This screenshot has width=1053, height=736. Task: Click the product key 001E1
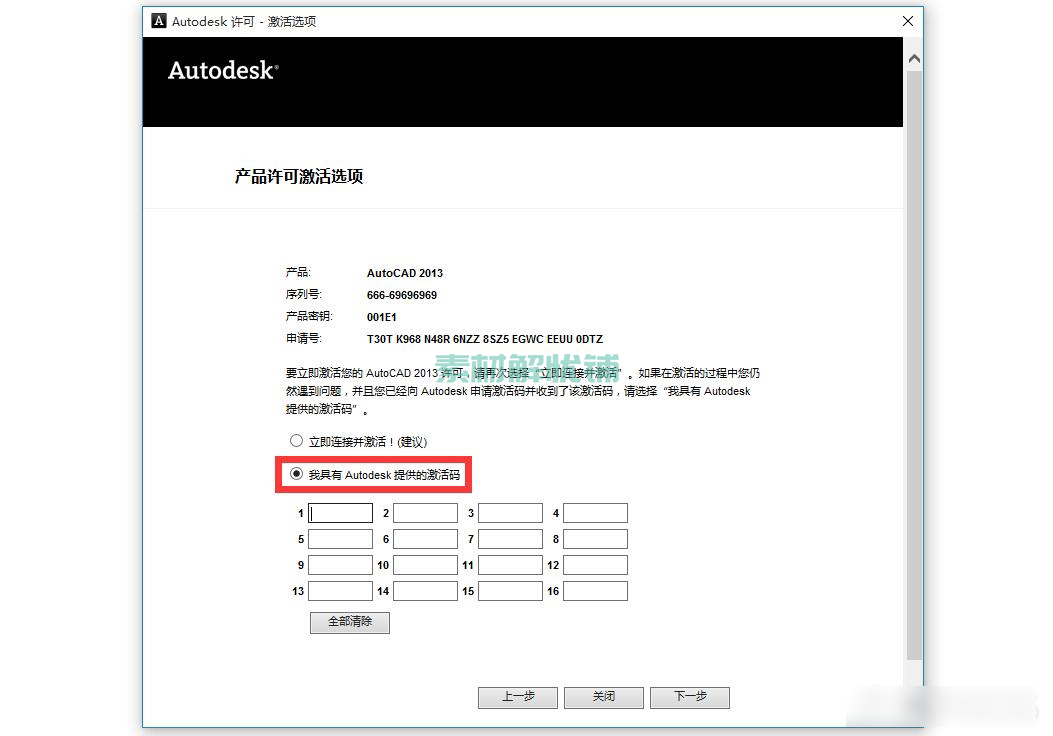point(381,317)
